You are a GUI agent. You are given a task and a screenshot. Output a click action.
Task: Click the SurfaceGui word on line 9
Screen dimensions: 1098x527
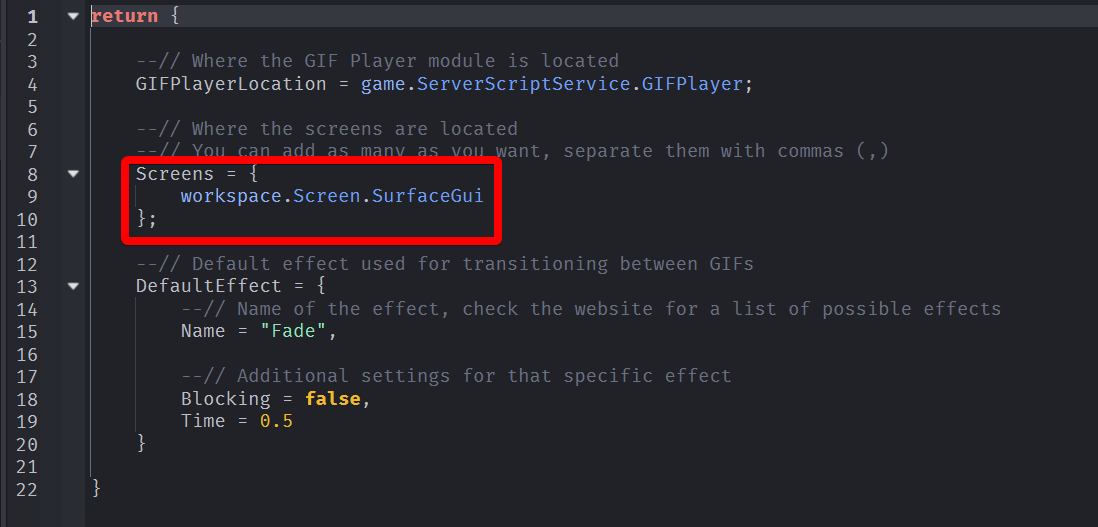[x=427, y=196]
